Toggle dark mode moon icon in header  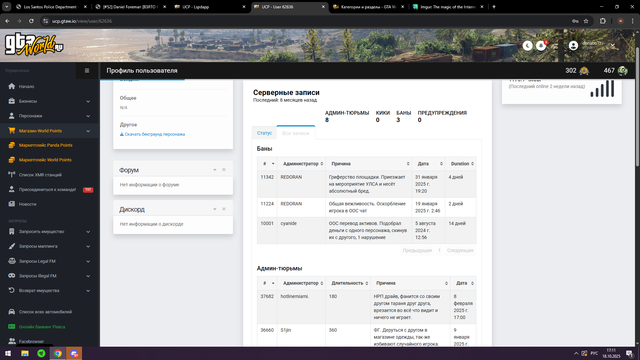click(527, 46)
